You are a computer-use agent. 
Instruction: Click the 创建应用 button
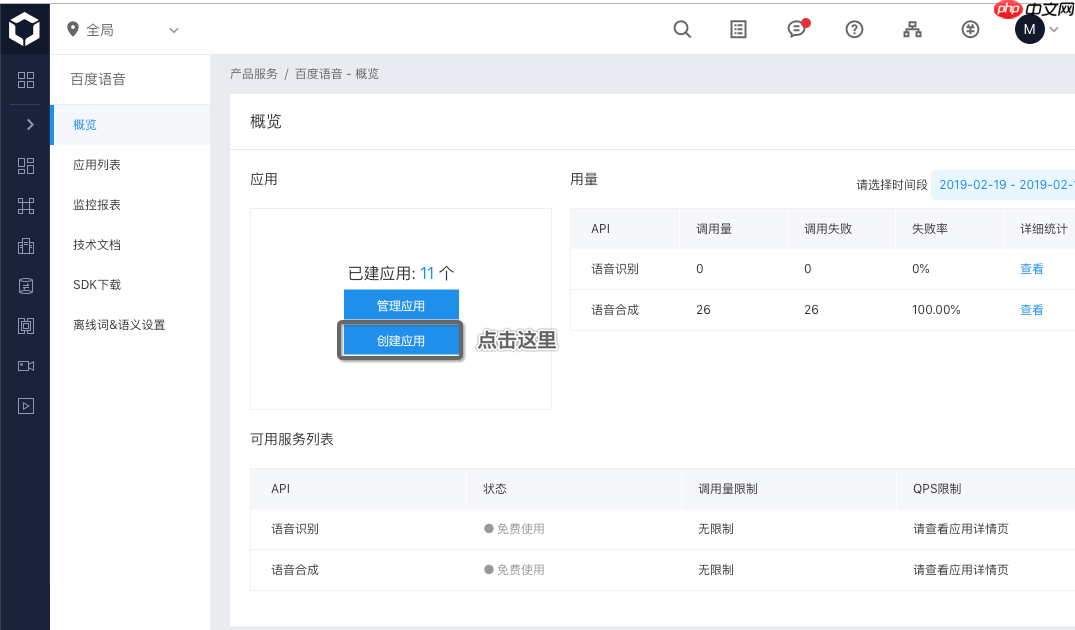point(400,339)
